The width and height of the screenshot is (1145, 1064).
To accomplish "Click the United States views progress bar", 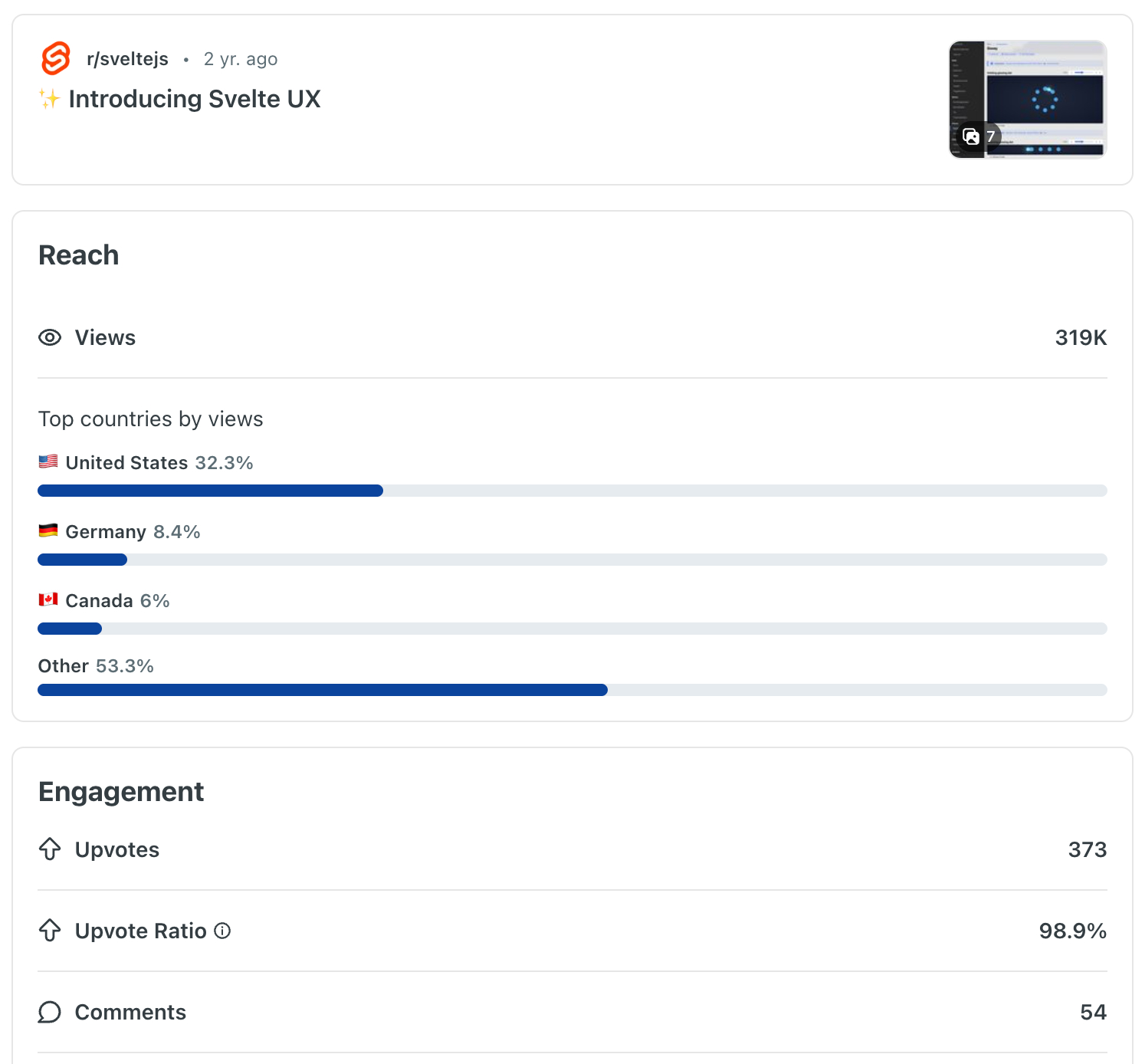I will 572,491.
